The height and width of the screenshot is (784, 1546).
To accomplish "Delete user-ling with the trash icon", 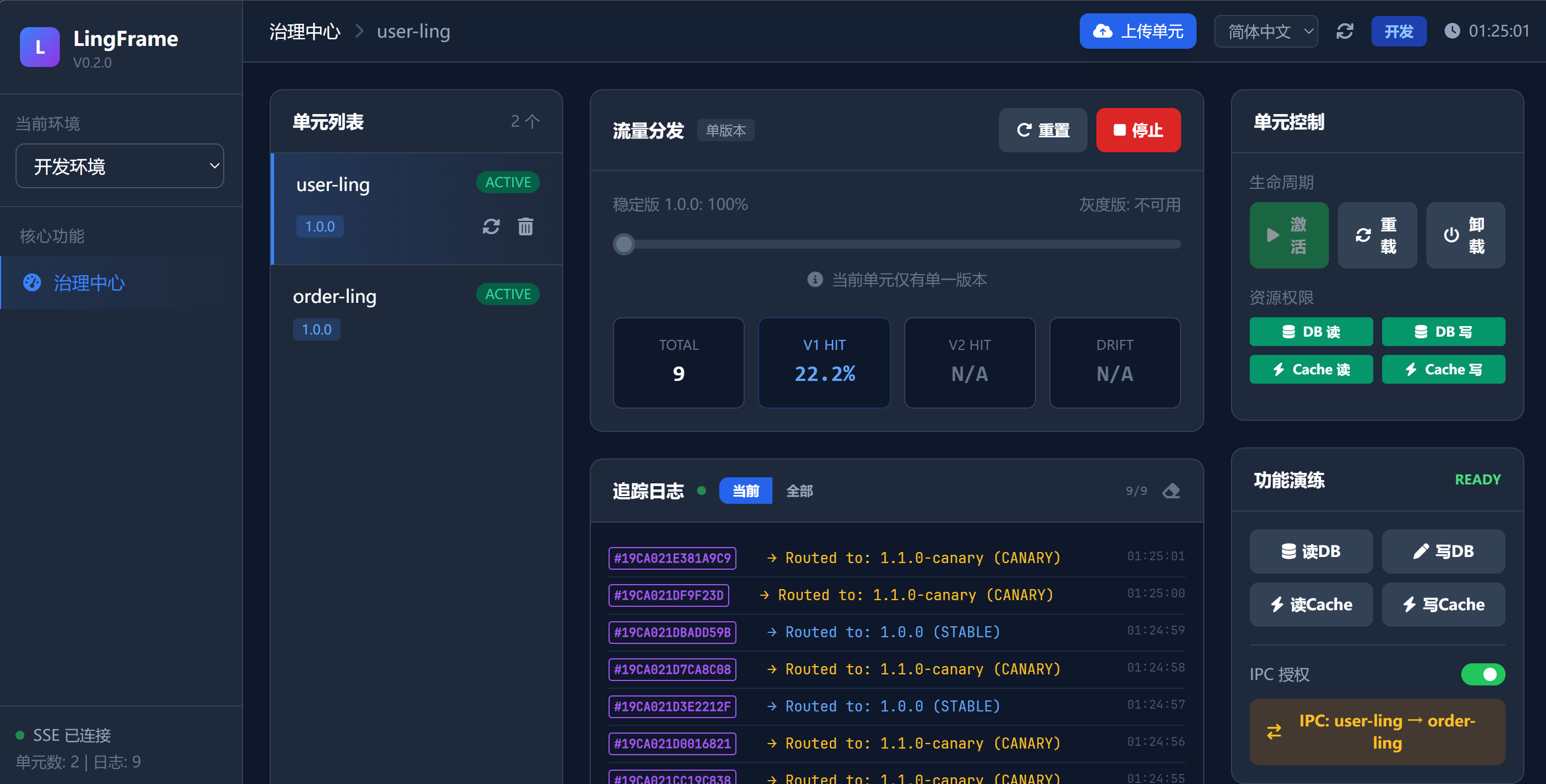I will click(x=525, y=226).
